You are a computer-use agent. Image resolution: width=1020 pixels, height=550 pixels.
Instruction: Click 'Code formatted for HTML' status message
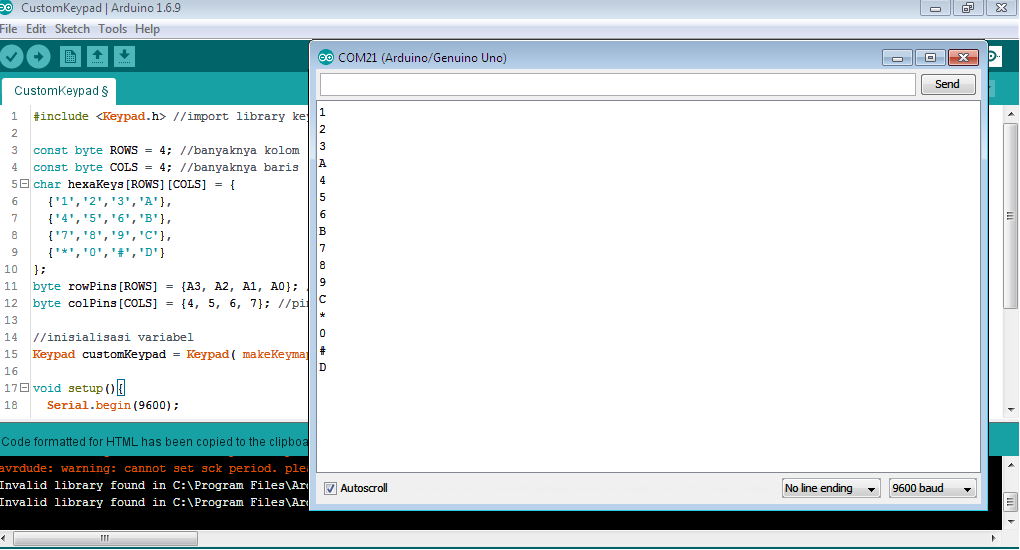[x=154, y=441]
